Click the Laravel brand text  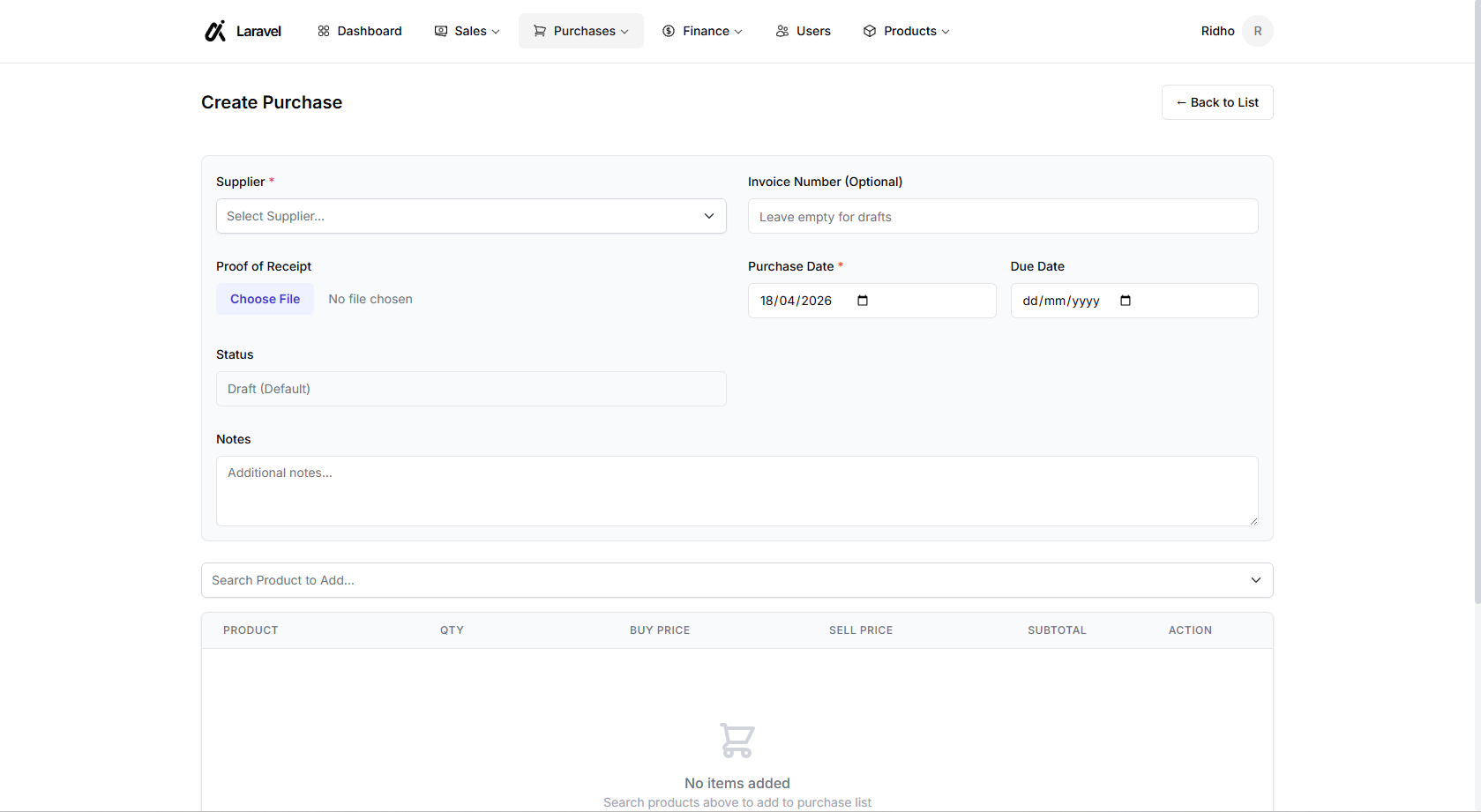point(258,31)
